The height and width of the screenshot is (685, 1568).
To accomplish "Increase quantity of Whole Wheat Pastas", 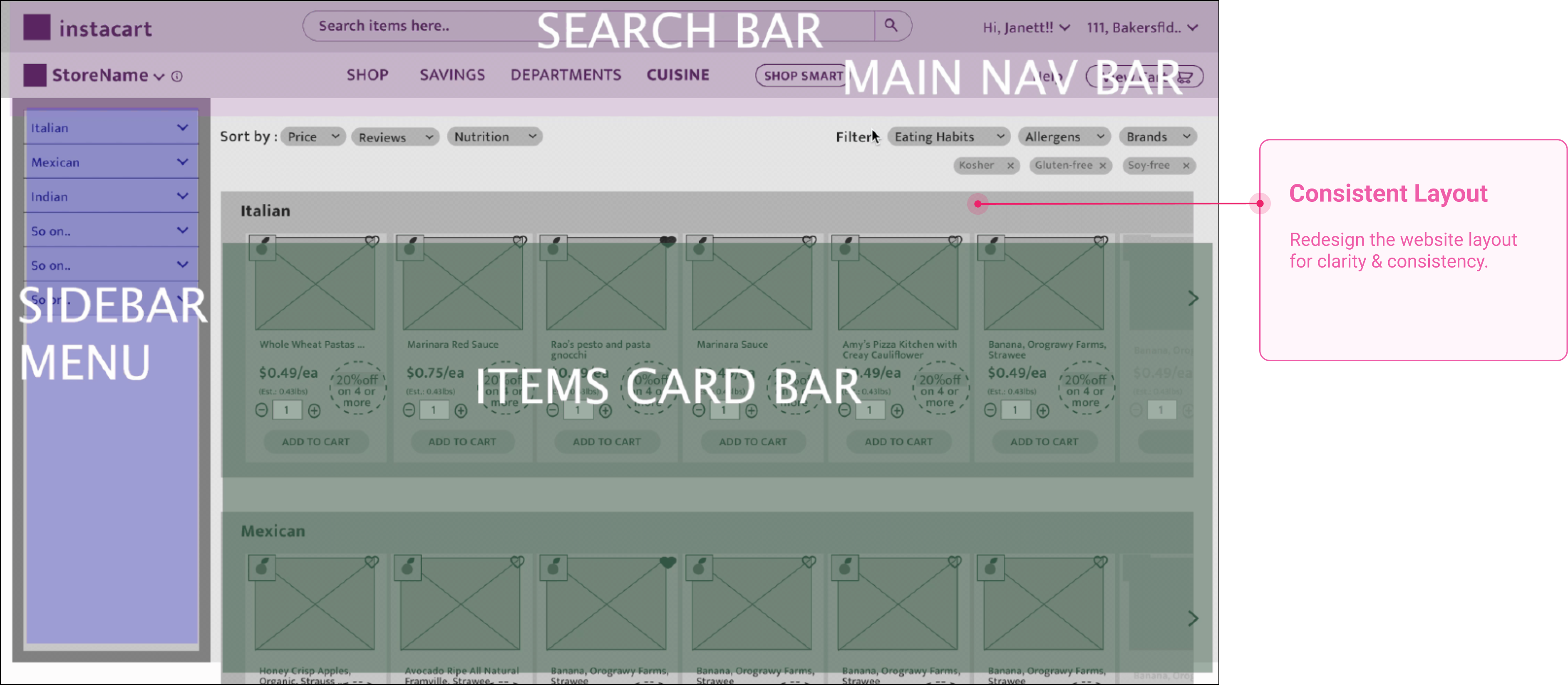I will pyautogui.click(x=314, y=411).
